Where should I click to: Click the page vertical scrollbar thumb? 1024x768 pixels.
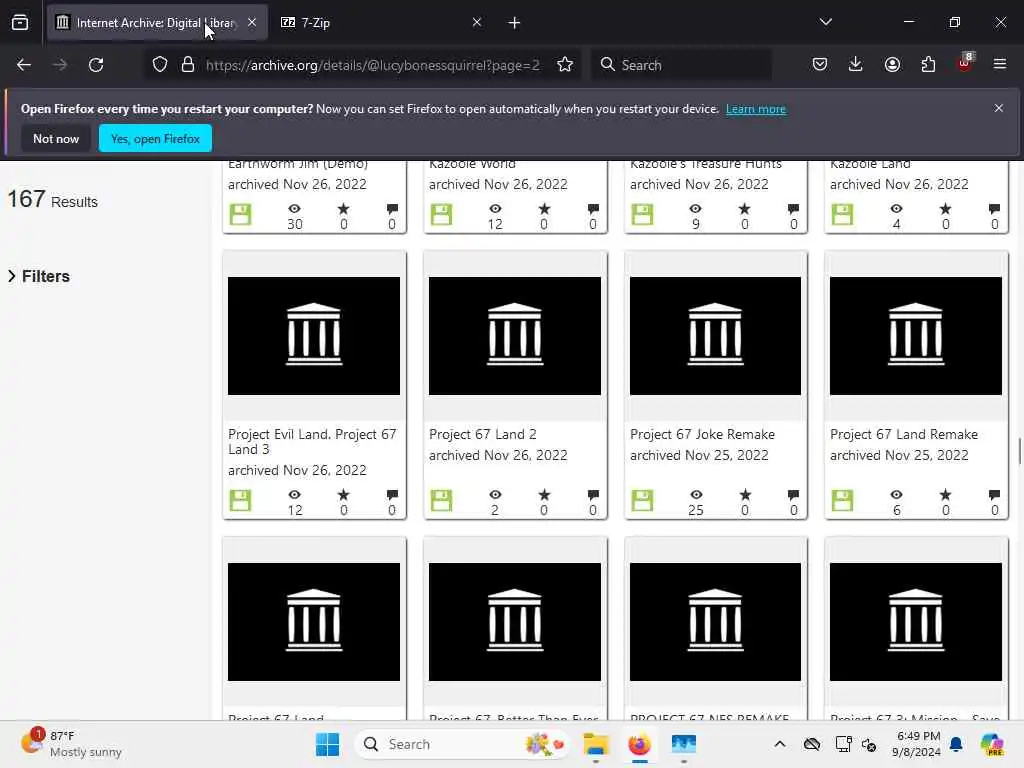coord(1019,451)
